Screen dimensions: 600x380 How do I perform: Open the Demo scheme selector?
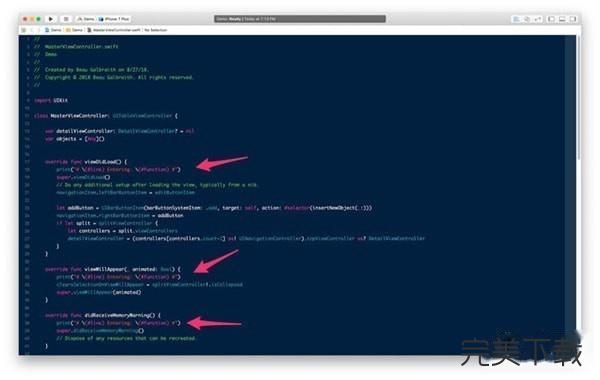tap(86, 19)
